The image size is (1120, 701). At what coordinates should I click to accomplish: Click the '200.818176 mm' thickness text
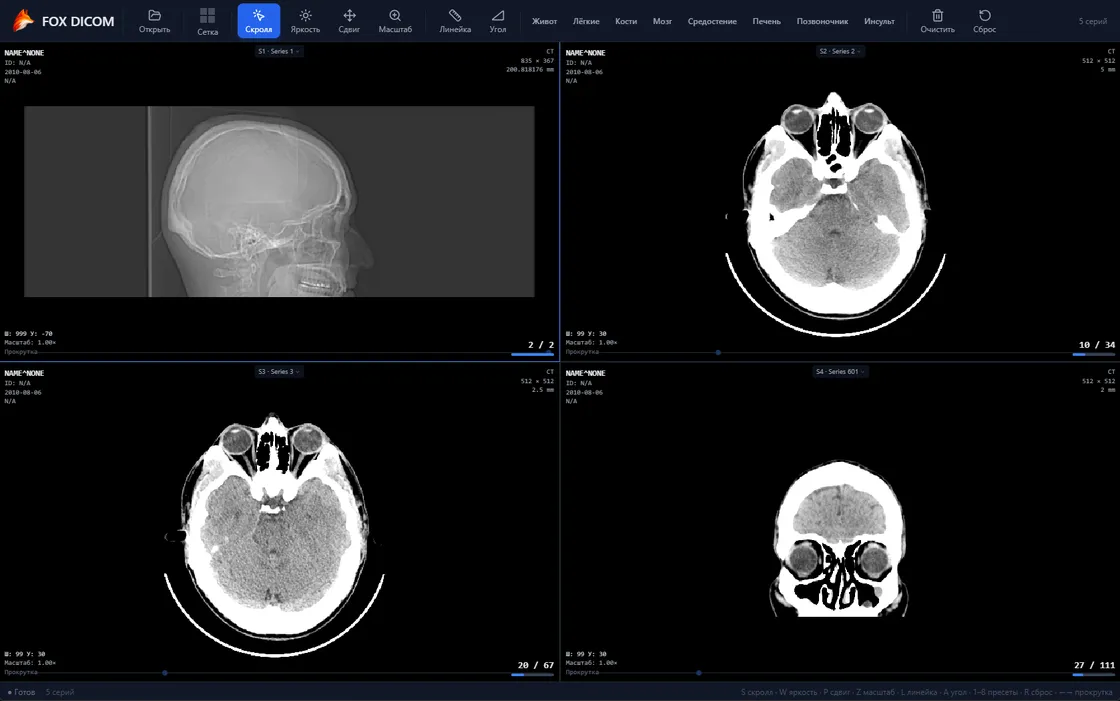coord(530,69)
